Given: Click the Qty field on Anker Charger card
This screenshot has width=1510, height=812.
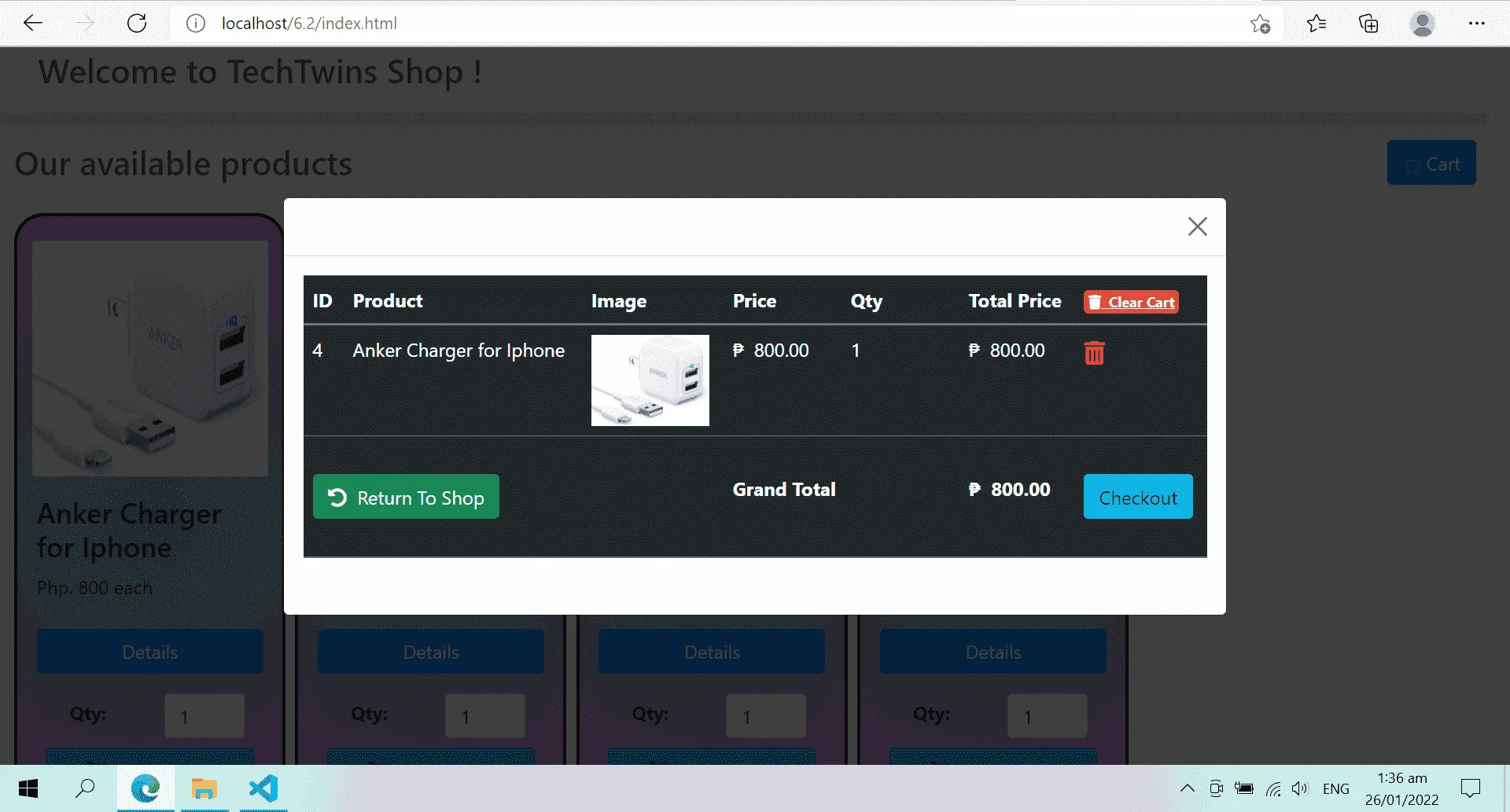Looking at the screenshot, I should tap(204, 716).
